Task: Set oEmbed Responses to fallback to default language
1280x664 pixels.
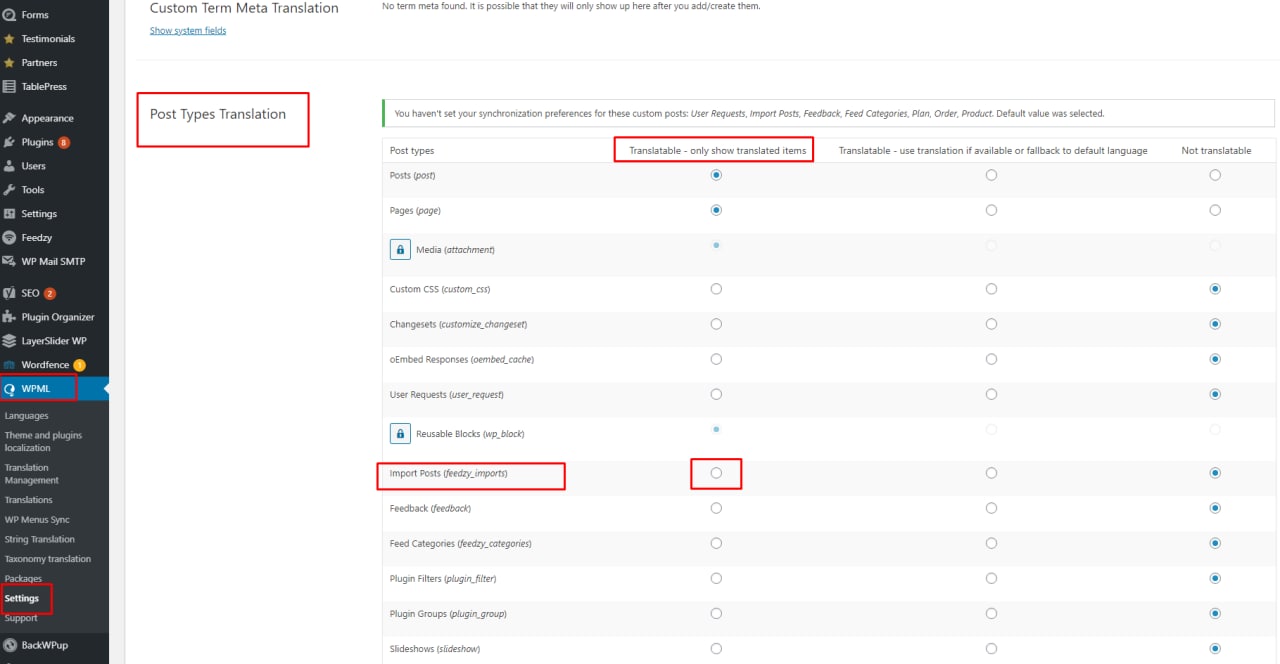Action: click(991, 359)
